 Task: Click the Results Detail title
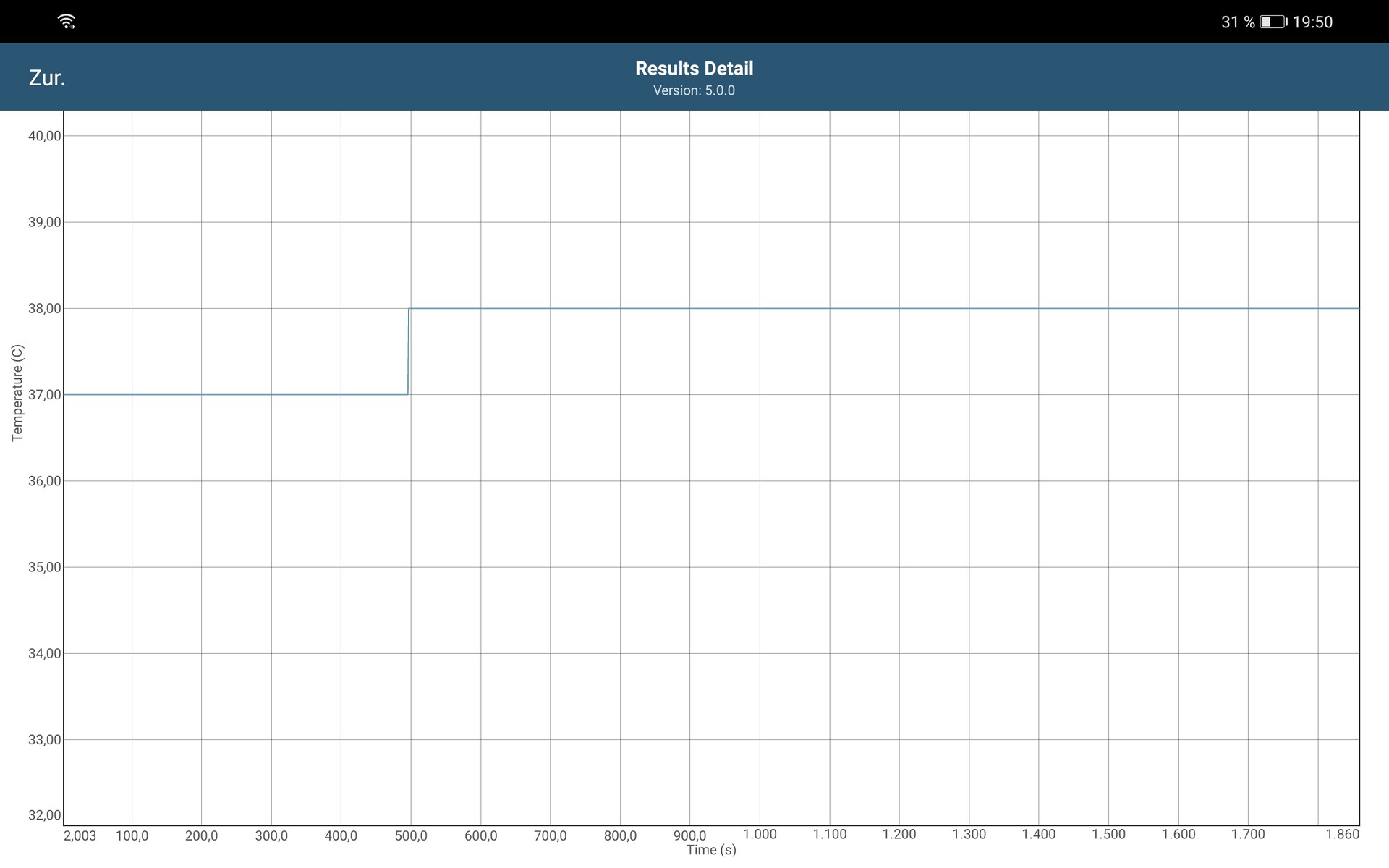point(694,68)
